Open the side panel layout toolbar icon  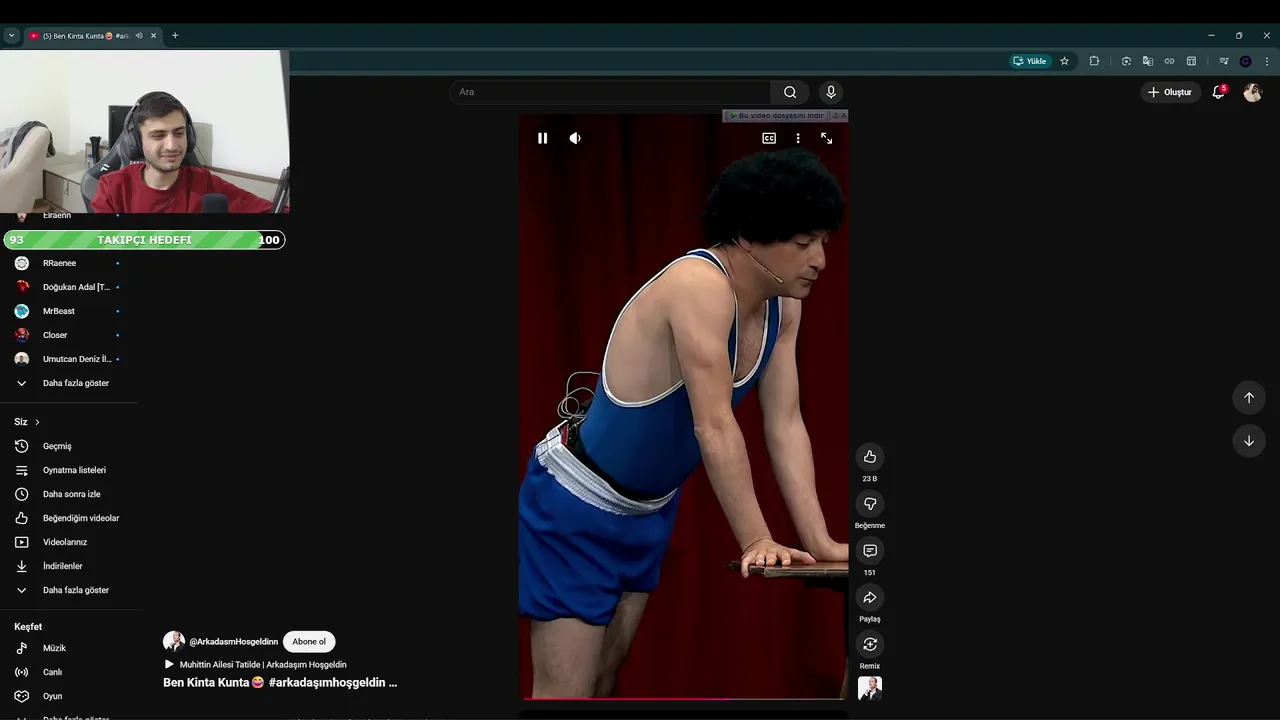[1191, 61]
